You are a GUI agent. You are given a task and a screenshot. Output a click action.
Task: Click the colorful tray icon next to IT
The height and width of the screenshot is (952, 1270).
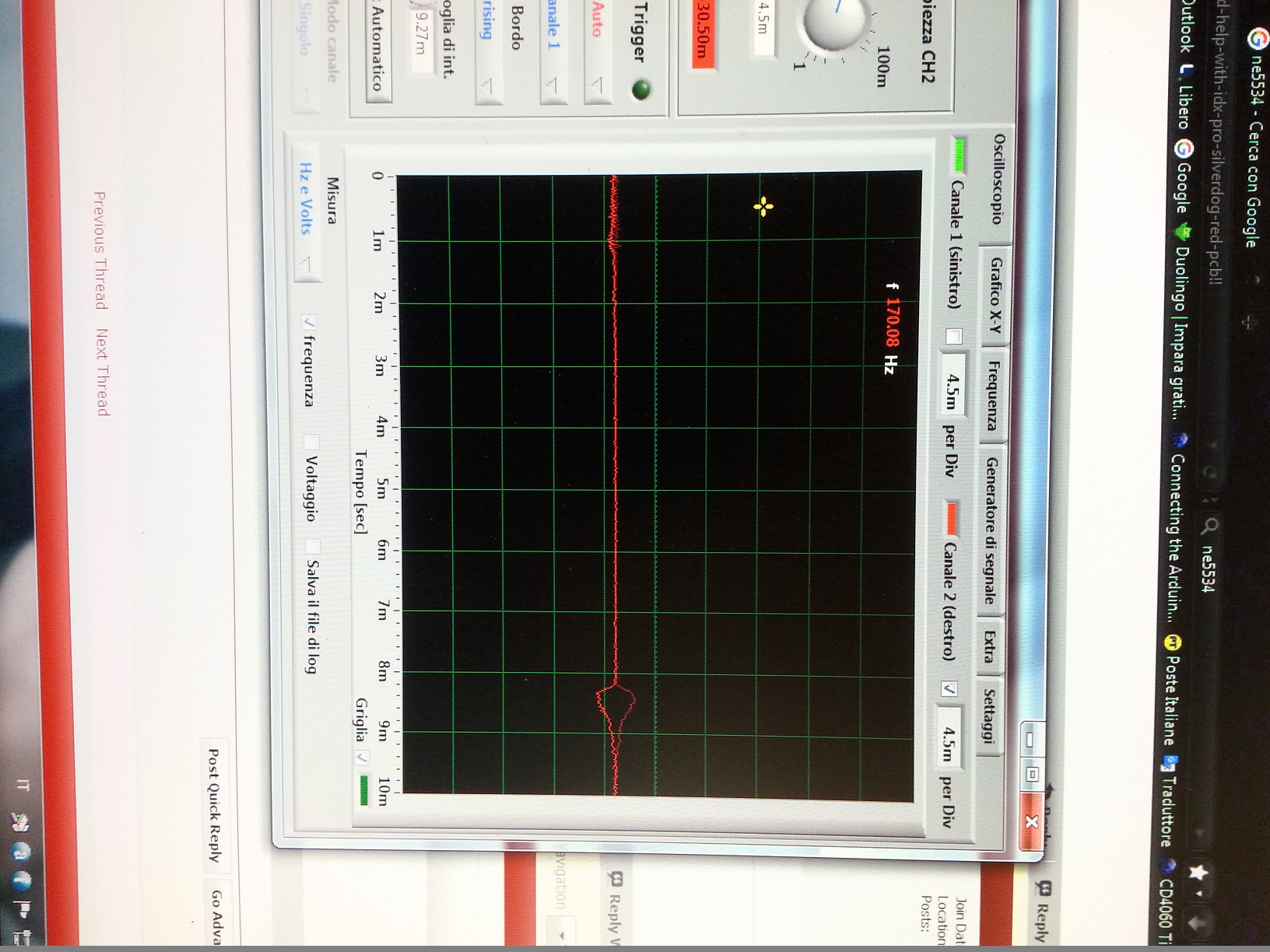tap(22, 821)
